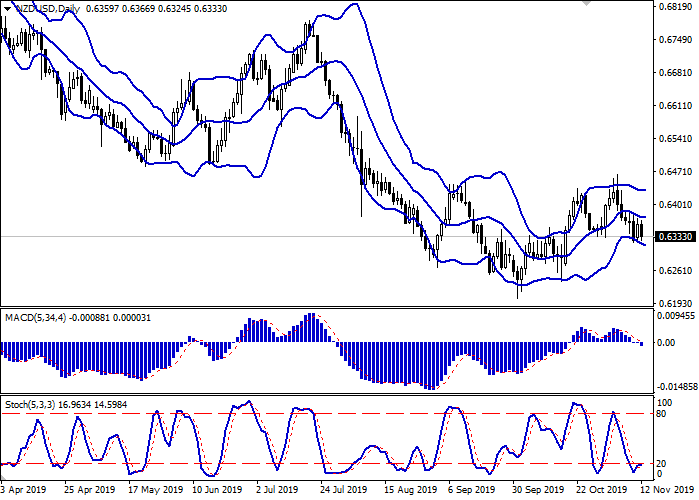Click the chart menu triangle beside NZDUSD

5,8
